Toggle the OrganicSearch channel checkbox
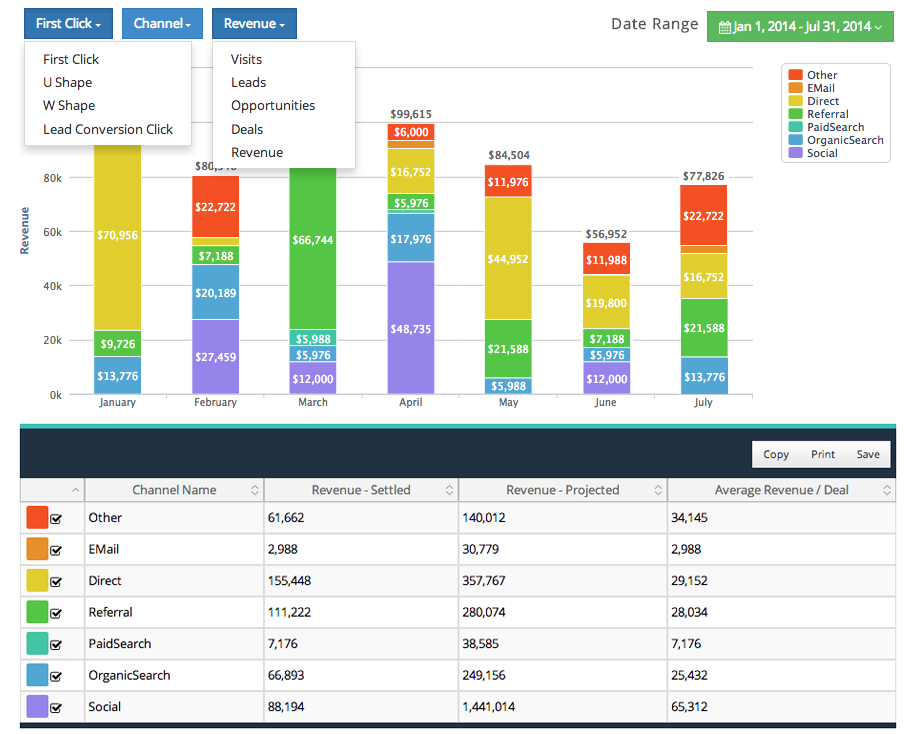Image resolution: width=915 pixels, height=734 pixels. coord(56,676)
